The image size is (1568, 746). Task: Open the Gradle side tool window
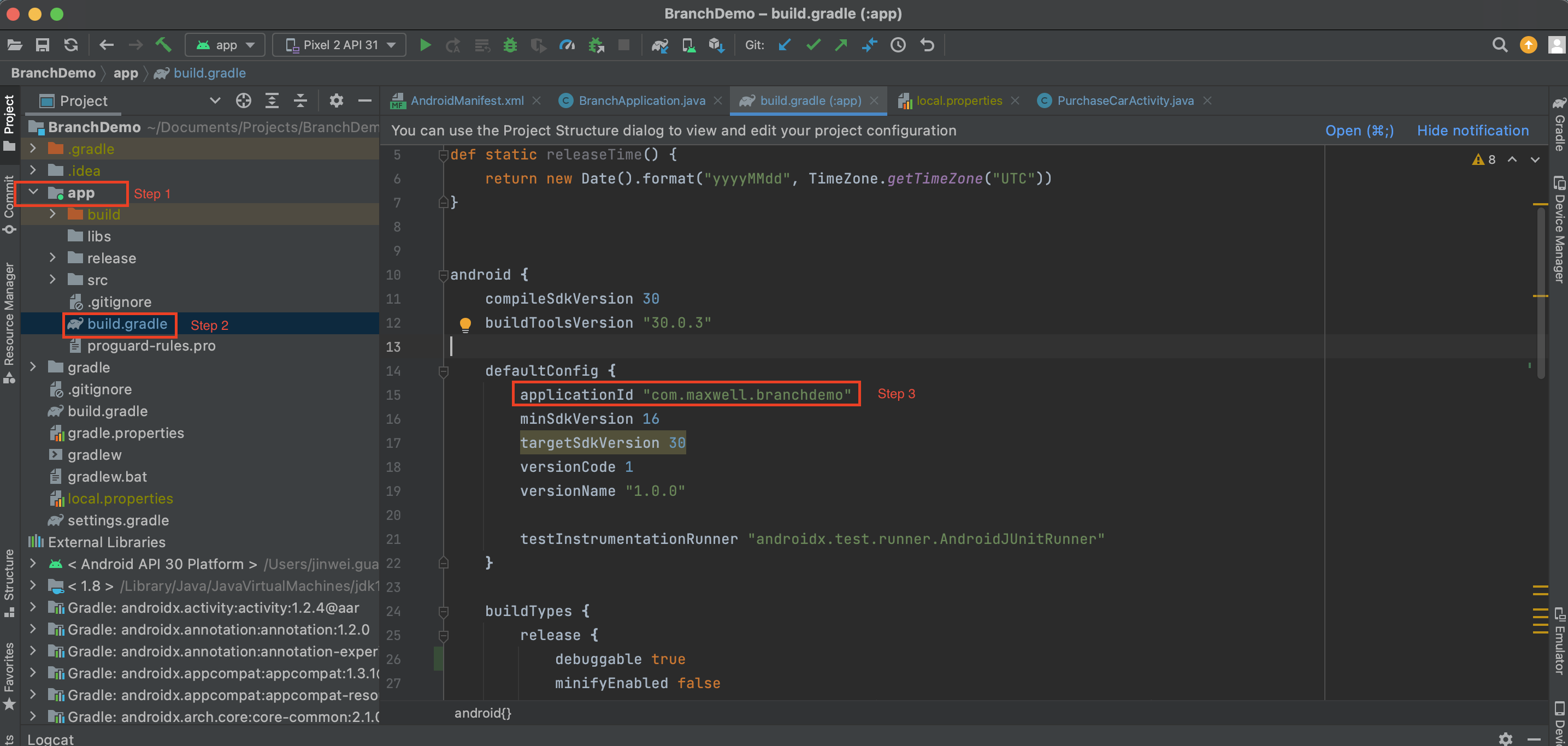pos(1559,123)
